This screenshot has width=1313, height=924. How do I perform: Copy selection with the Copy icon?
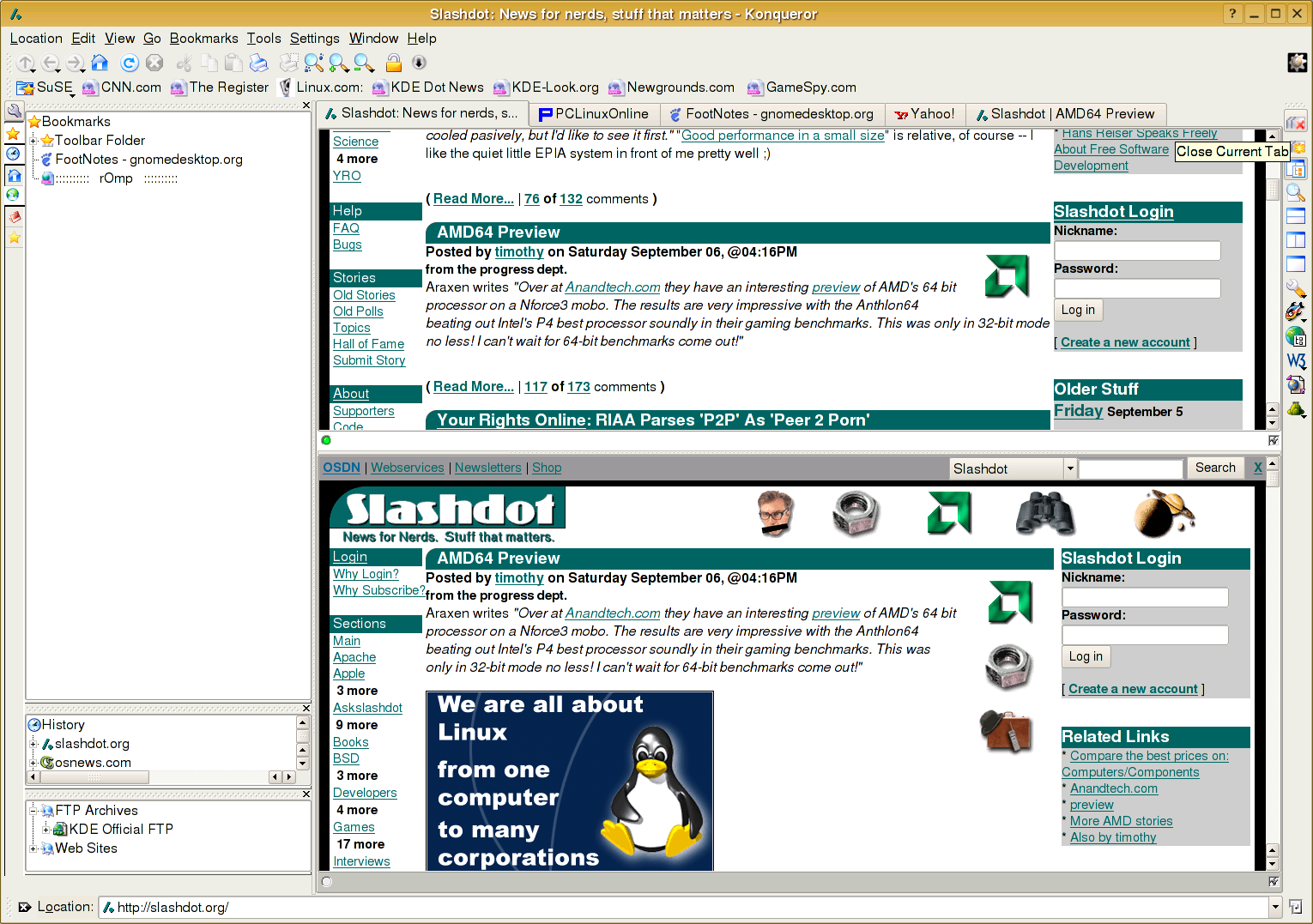point(209,63)
